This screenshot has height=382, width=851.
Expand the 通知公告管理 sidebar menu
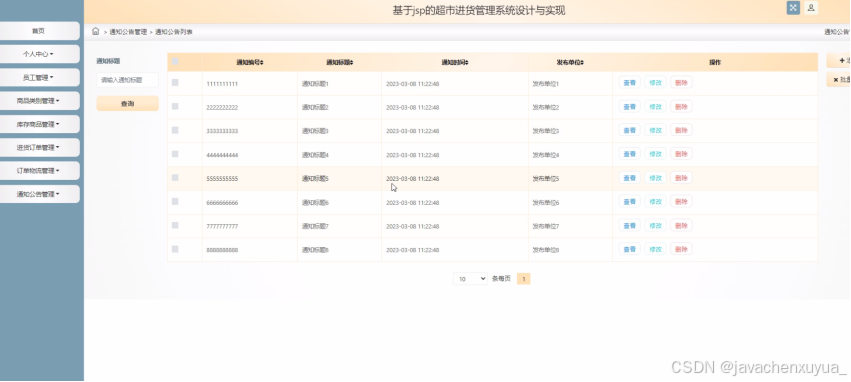tap(39, 194)
